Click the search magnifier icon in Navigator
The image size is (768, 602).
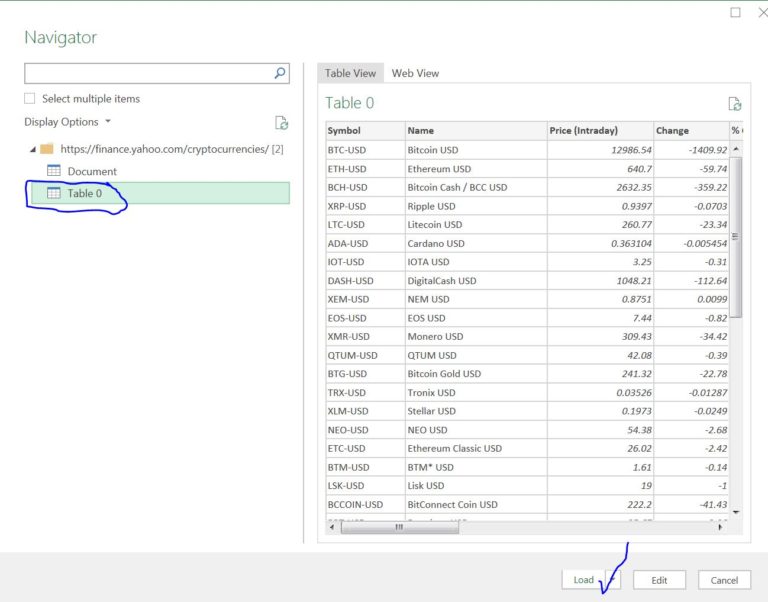click(280, 73)
